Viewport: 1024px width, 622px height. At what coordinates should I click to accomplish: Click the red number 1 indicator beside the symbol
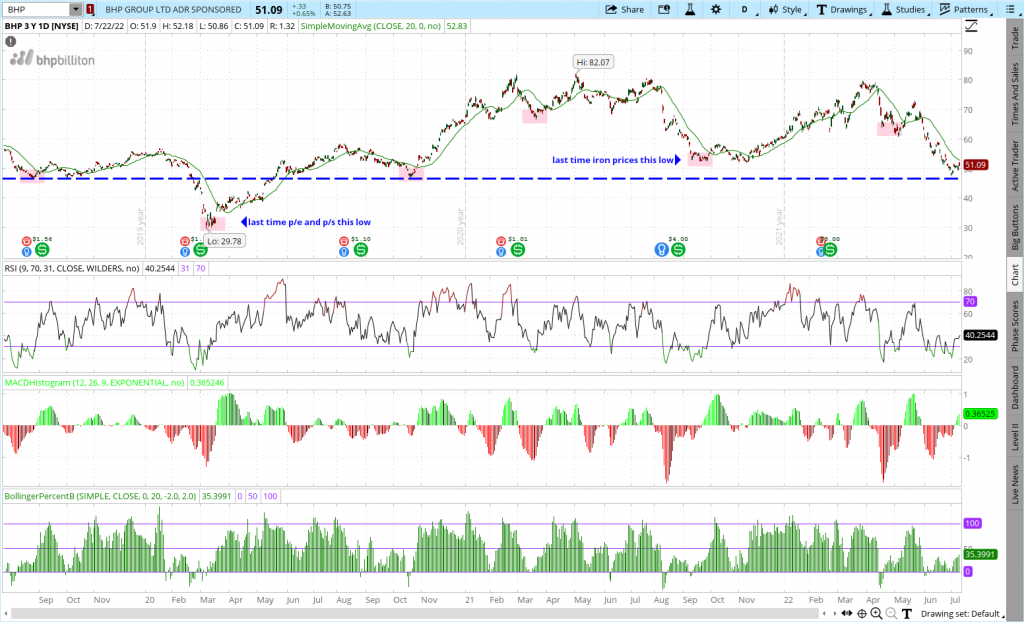90,10
